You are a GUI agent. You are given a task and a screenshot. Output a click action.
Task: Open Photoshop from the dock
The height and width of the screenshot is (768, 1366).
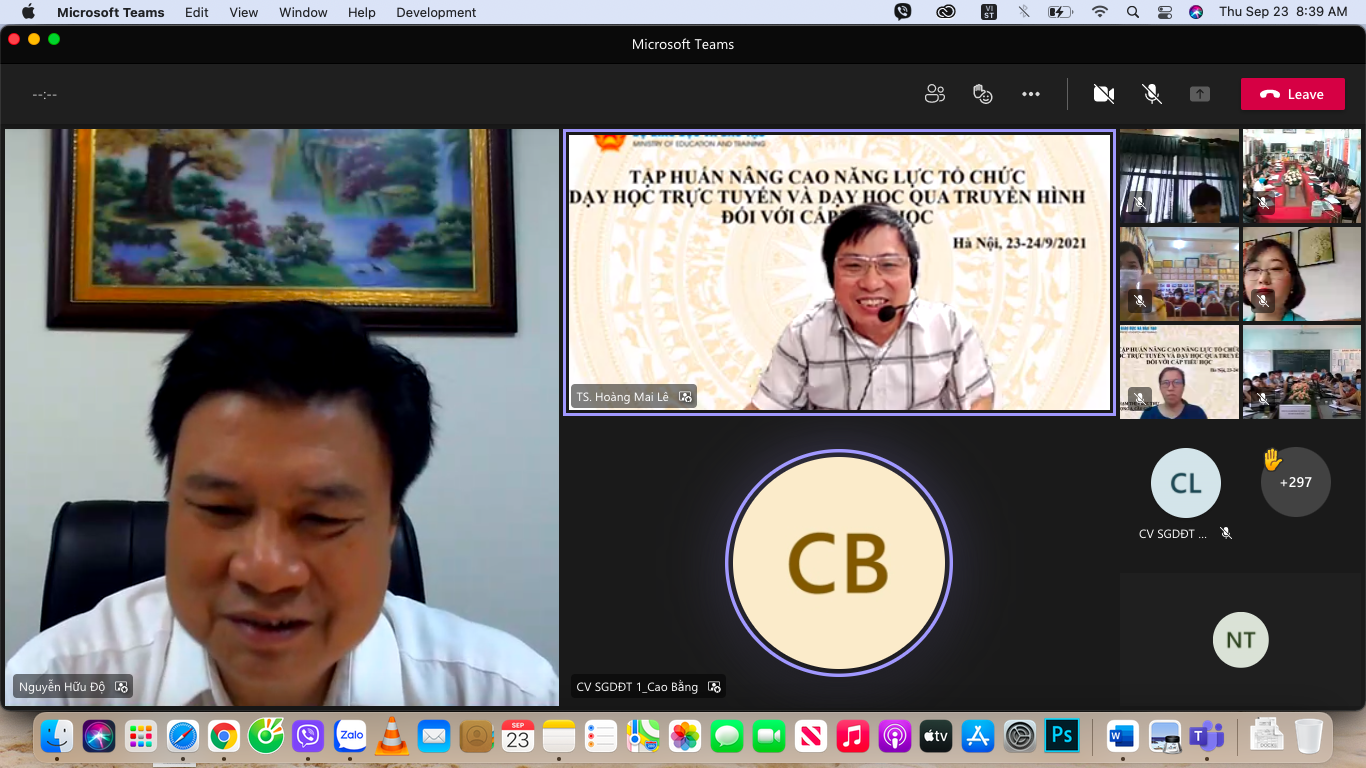[1061, 737]
